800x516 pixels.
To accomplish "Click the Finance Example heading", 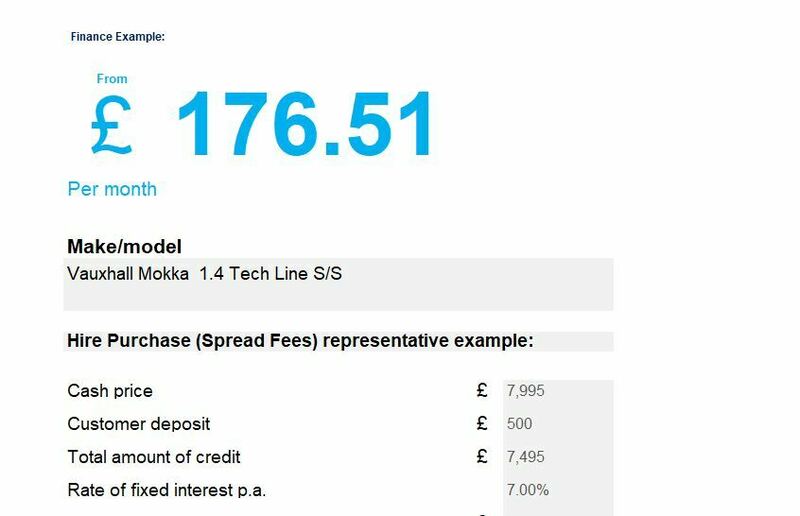I will pos(117,37).
